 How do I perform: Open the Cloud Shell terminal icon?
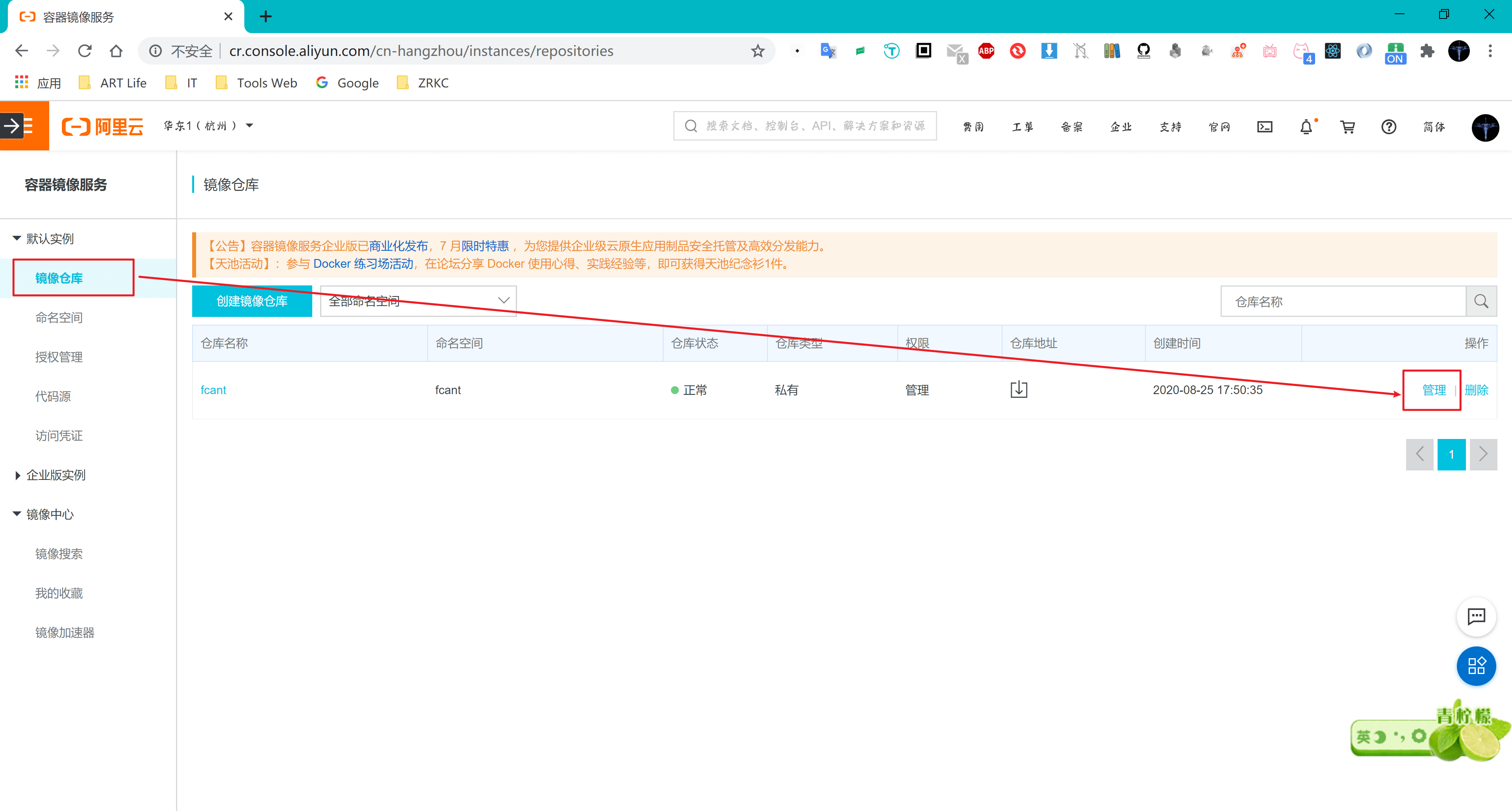pos(1264,127)
